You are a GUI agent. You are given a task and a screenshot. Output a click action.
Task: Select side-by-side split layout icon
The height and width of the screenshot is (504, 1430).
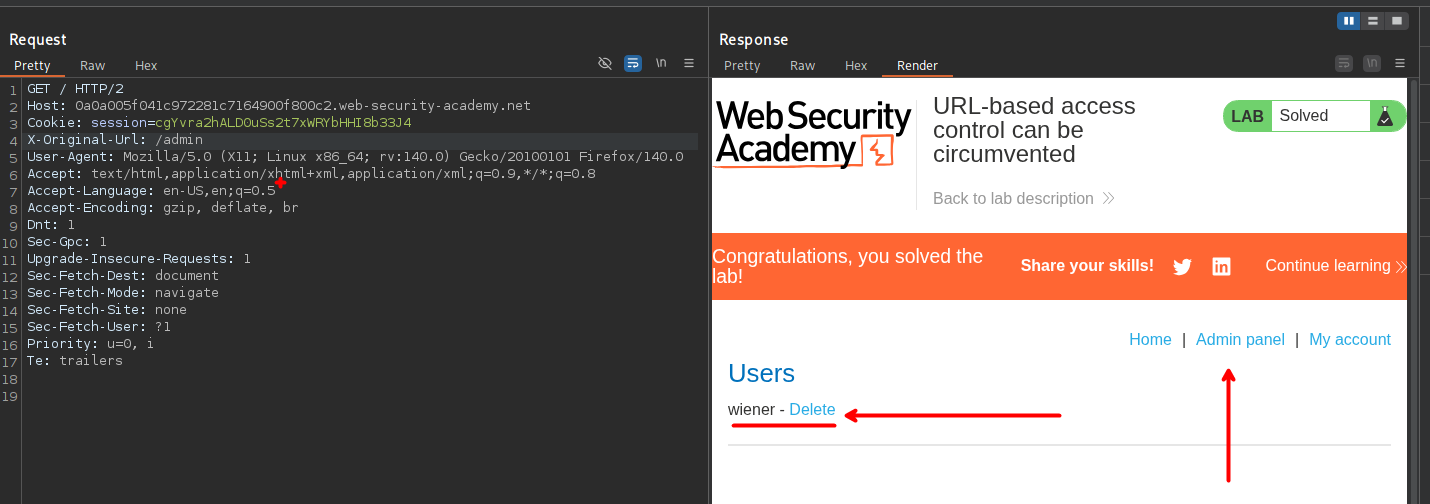[x=1349, y=20]
